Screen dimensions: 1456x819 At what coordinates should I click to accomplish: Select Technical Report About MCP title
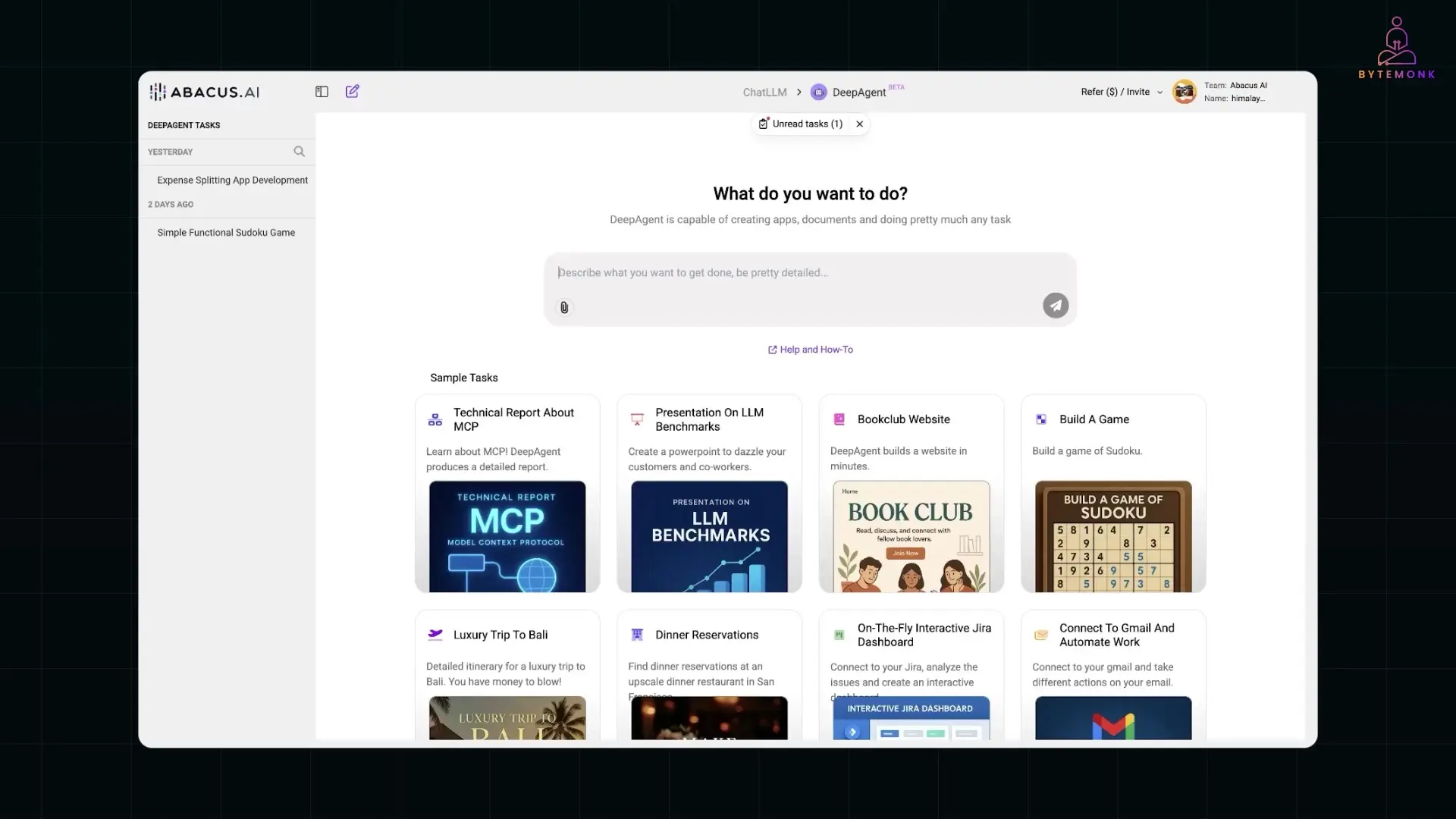point(513,419)
